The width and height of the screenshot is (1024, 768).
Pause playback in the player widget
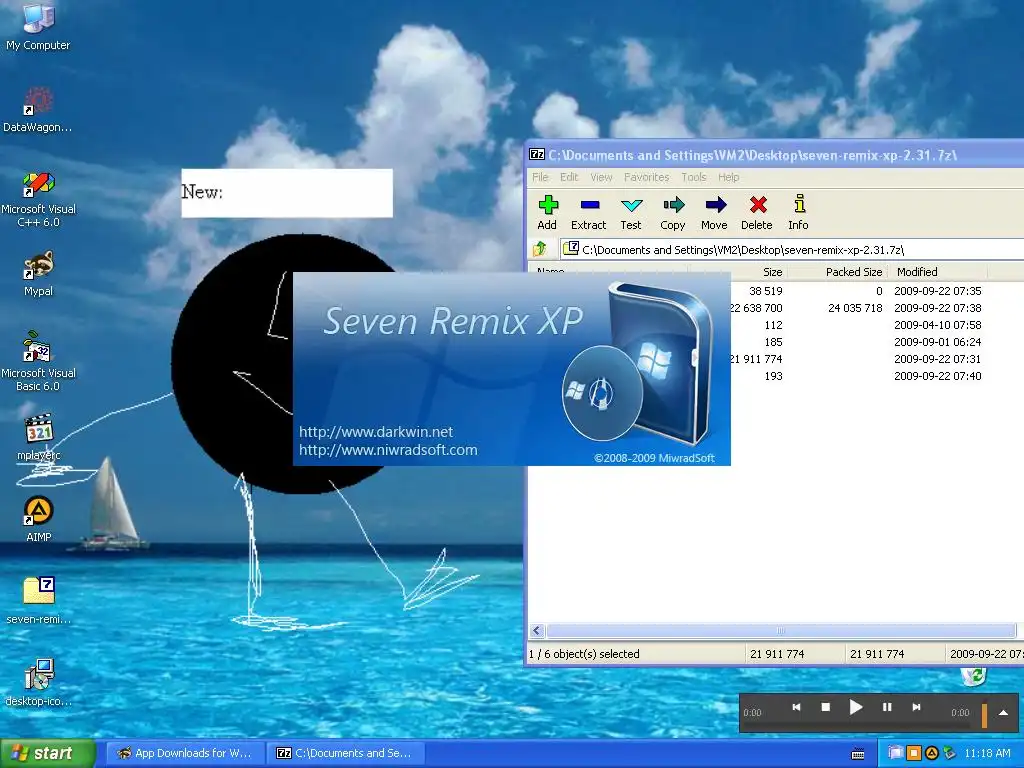(887, 707)
